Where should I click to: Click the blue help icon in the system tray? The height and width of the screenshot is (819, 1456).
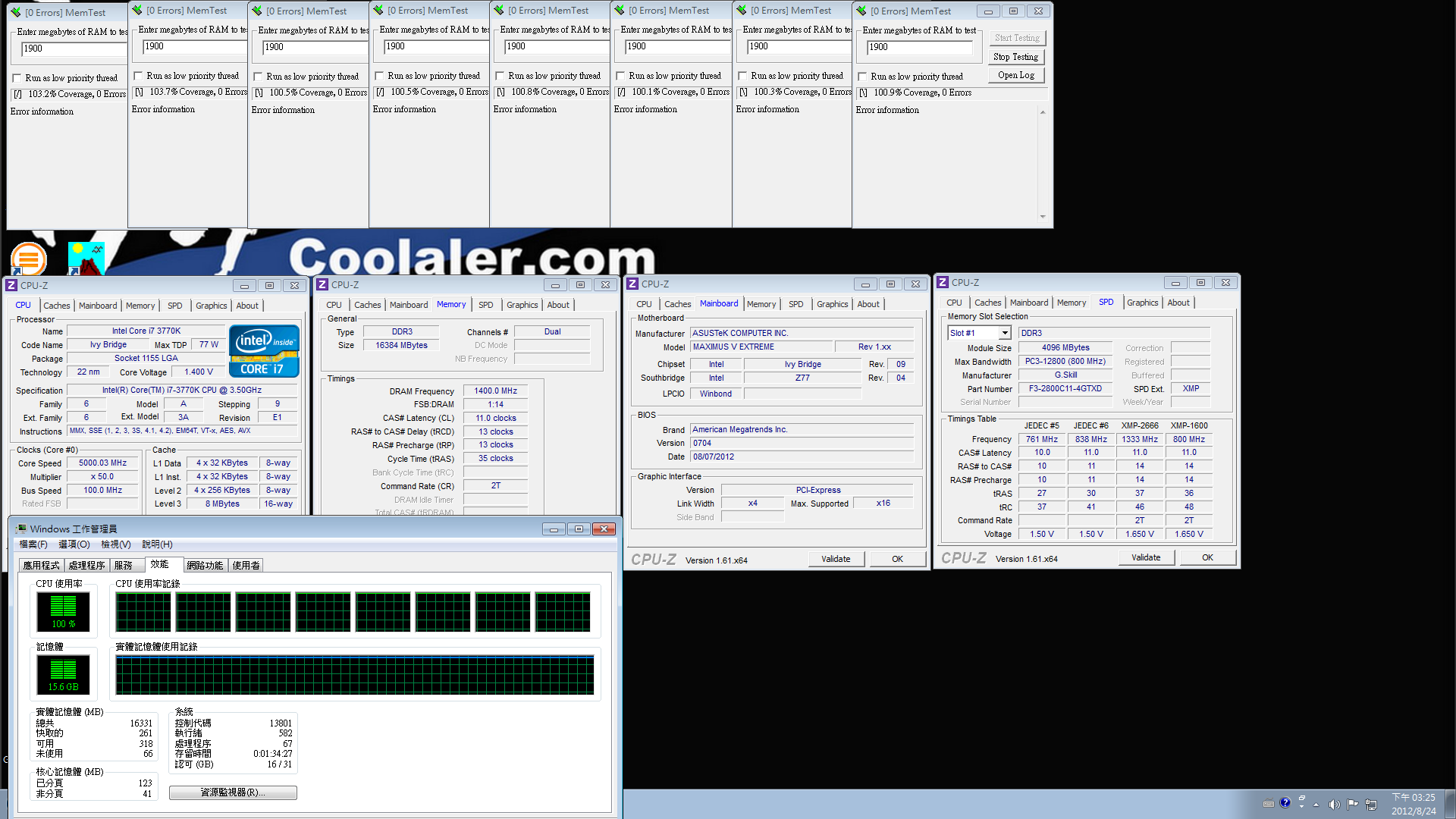(1285, 802)
